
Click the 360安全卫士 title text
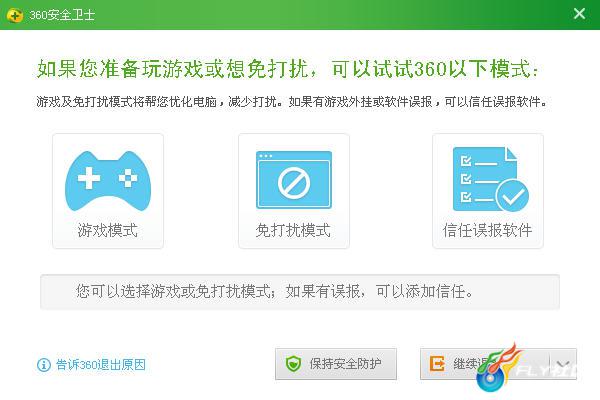pyautogui.click(x=62, y=15)
